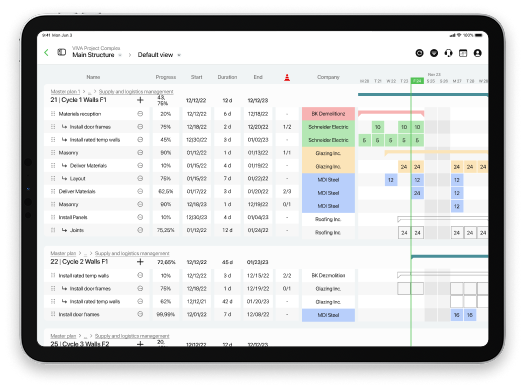Viewport: 526px width, 390px height.
Task: Sort by the Company column header
Action: pos(328,77)
